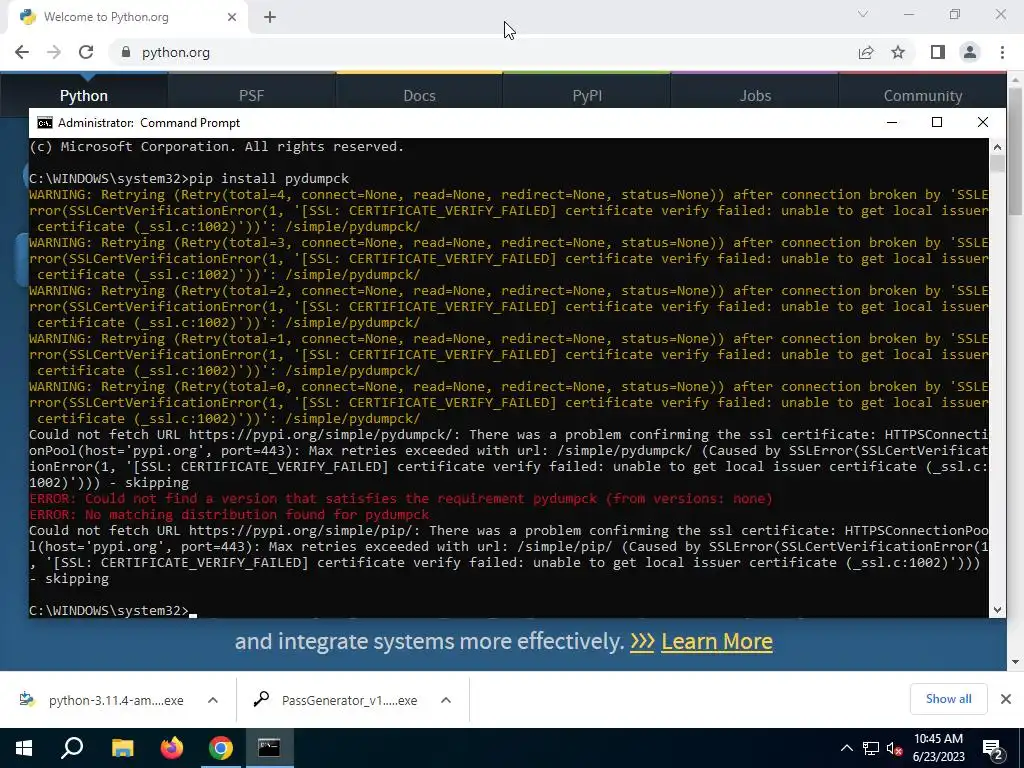
Task: Open the PyPI nav tab
Action: [587, 95]
